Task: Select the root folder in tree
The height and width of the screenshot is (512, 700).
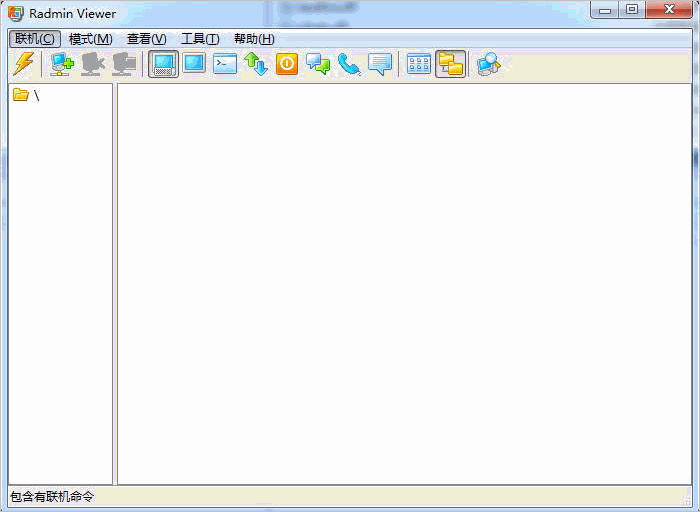Action: coord(26,95)
